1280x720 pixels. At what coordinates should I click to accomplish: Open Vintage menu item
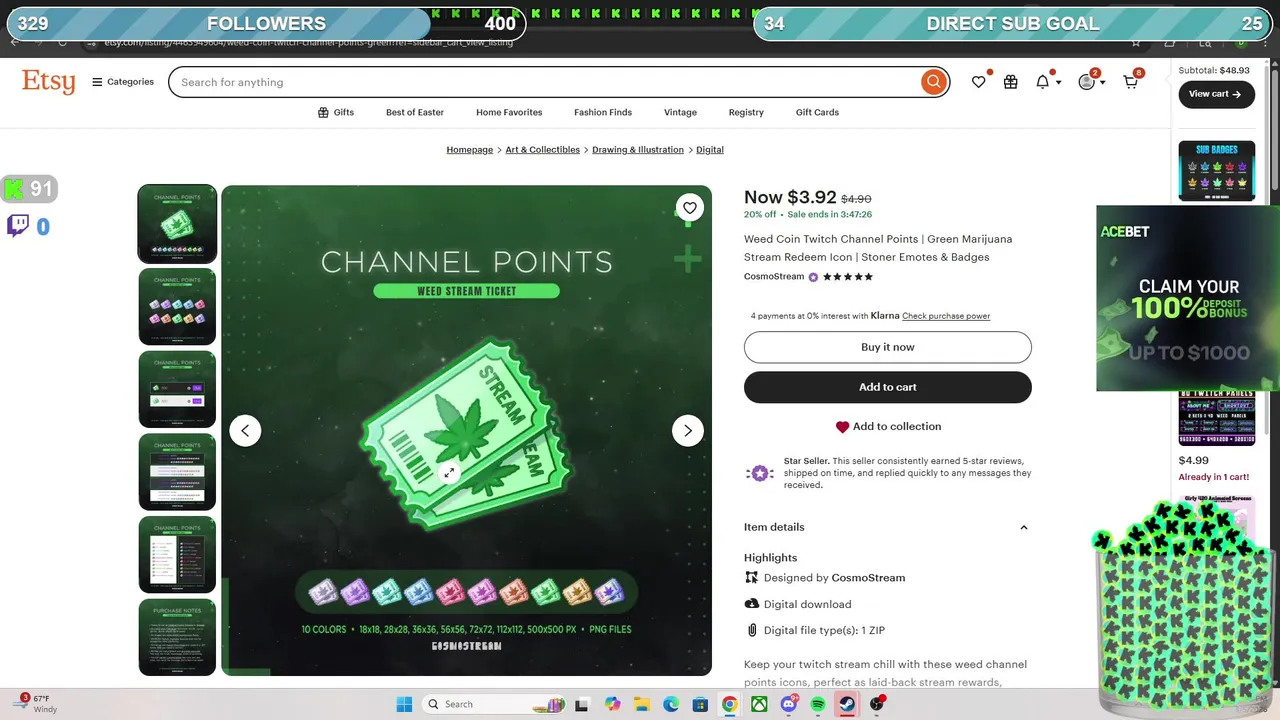[680, 112]
